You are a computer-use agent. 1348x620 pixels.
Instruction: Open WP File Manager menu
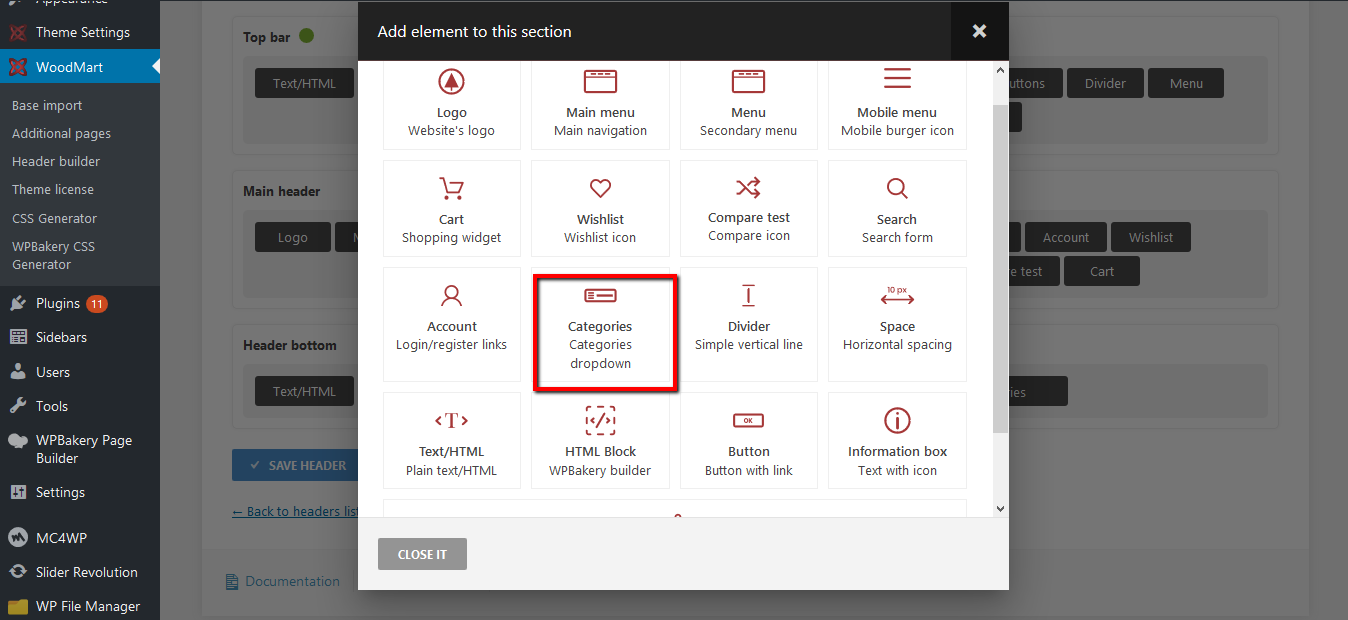(80, 606)
